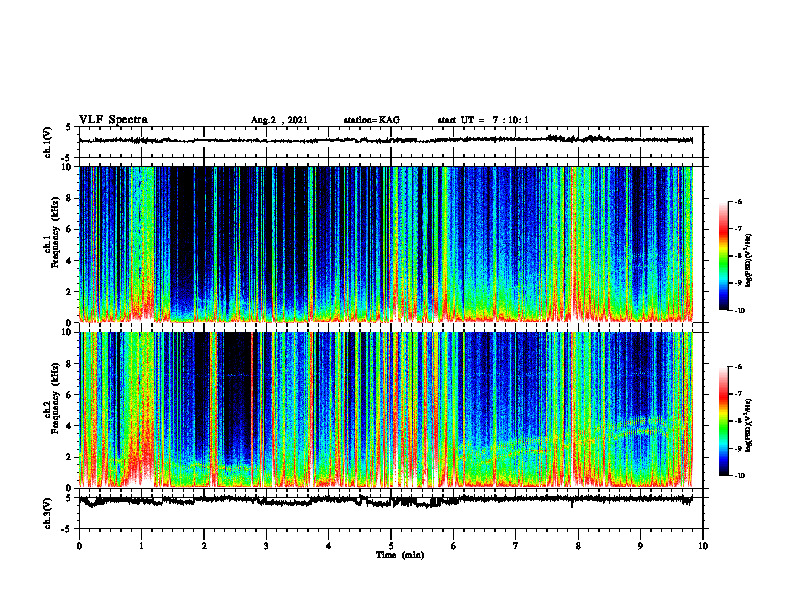Click the "-10" label on ch.1 color bar

[740, 311]
